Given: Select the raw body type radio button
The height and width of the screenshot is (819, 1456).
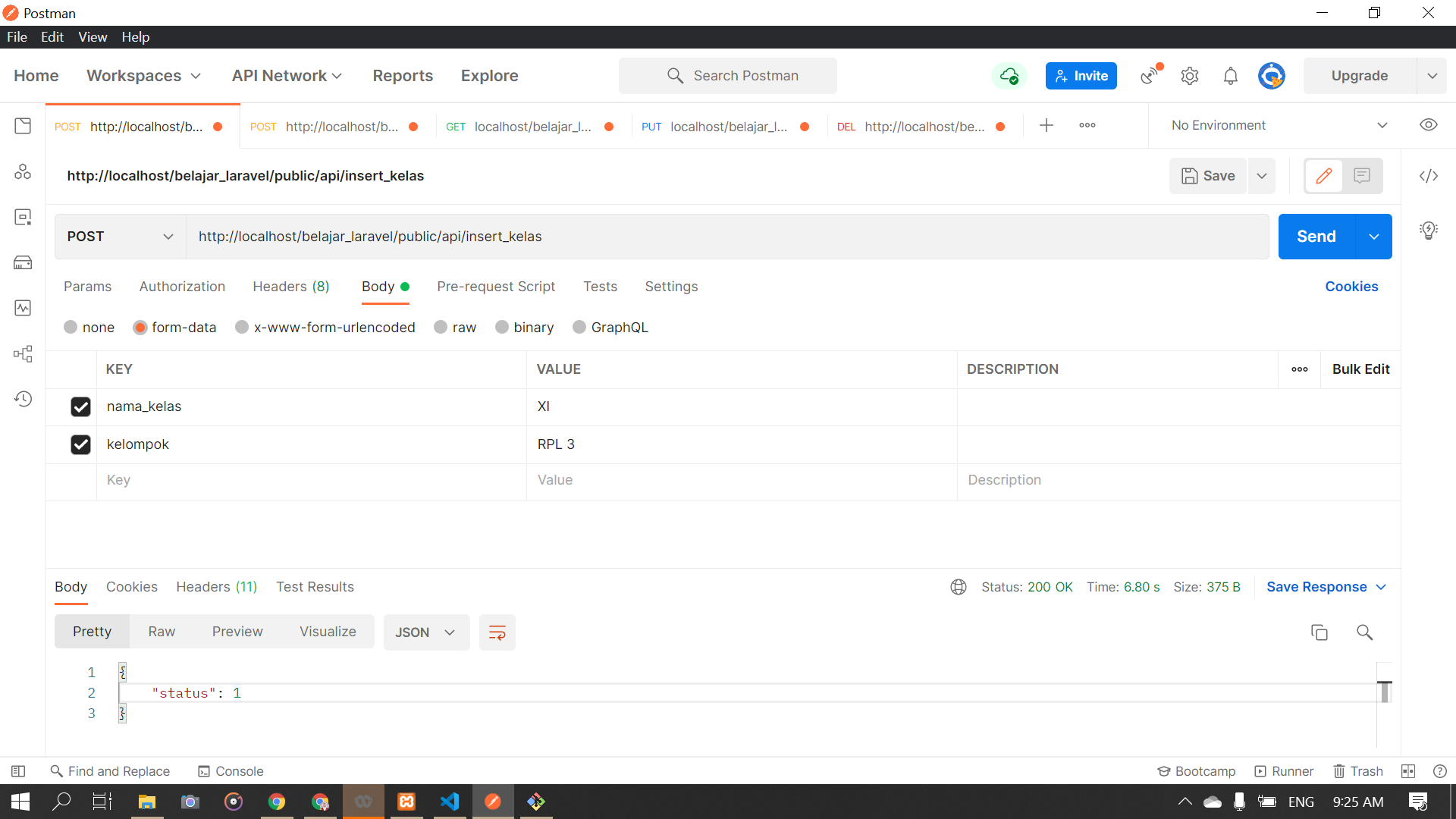Looking at the screenshot, I should point(441,327).
